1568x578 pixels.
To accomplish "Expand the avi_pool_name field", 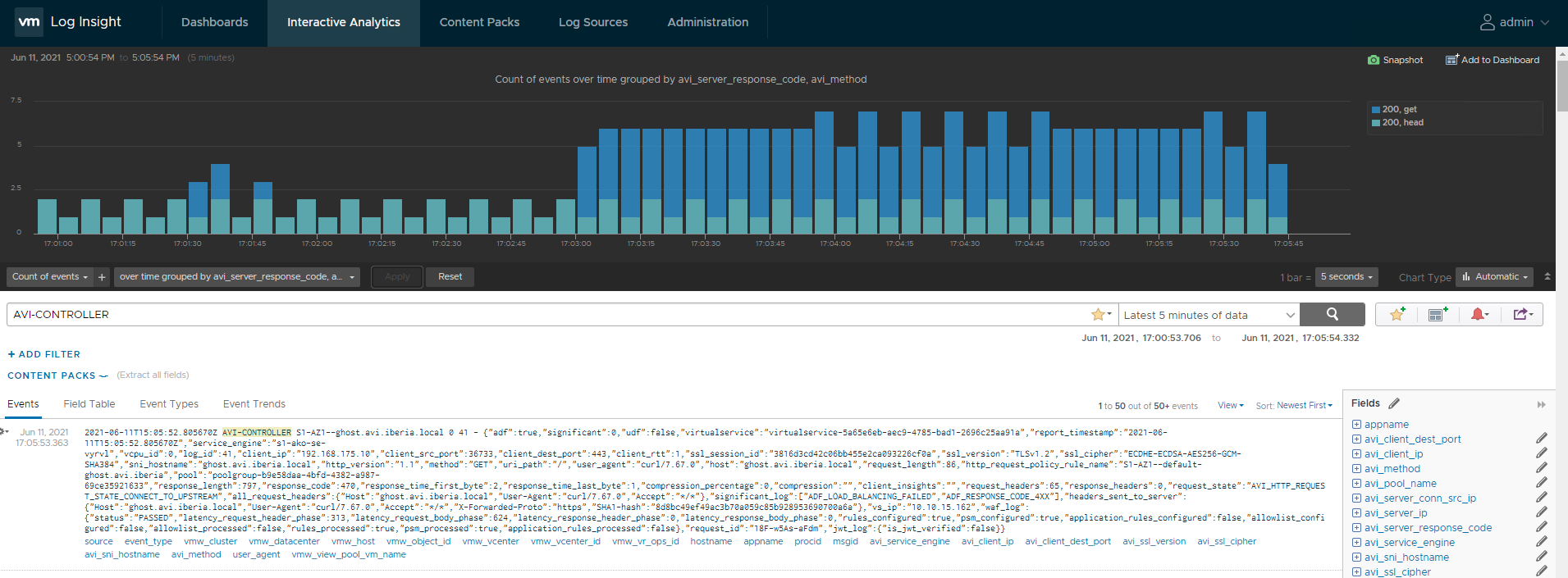I will coord(1357,484).
